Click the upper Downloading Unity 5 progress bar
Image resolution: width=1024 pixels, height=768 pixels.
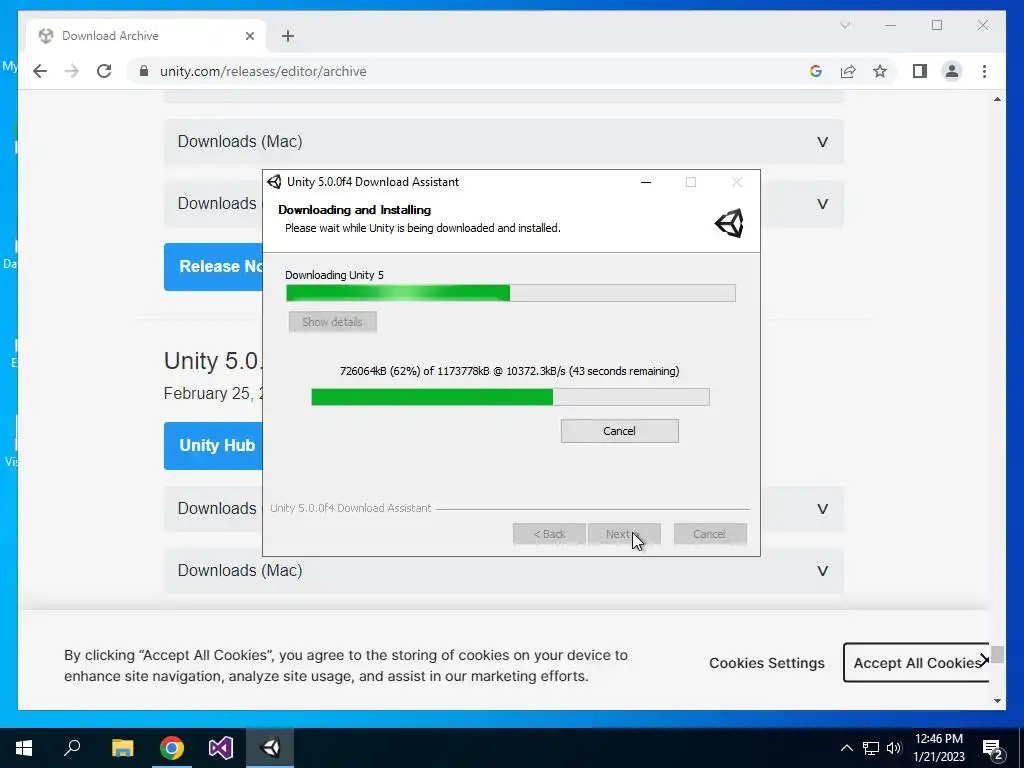tap(511, 293)
